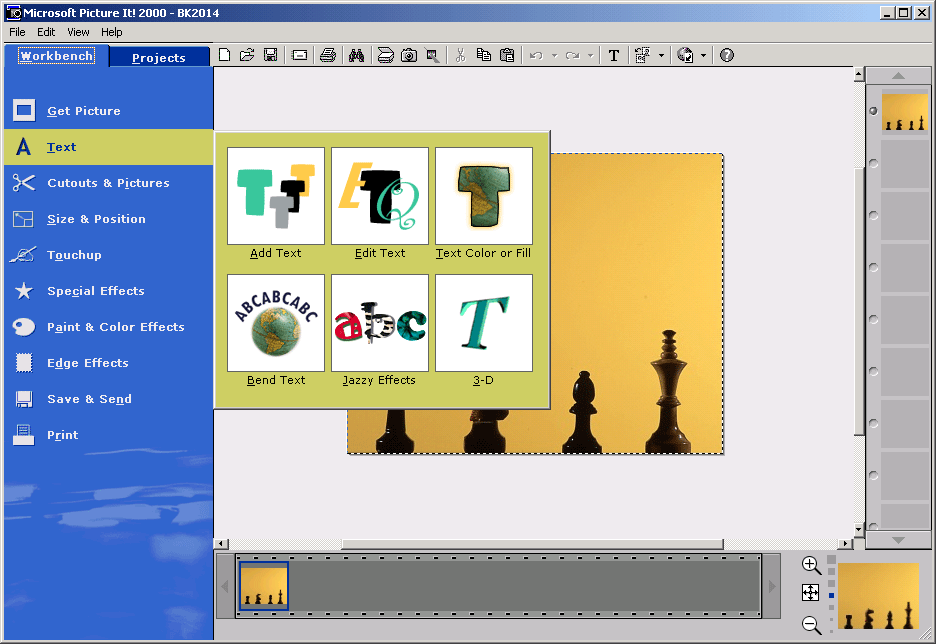Switch to the Workbench tab

(56, 56)
